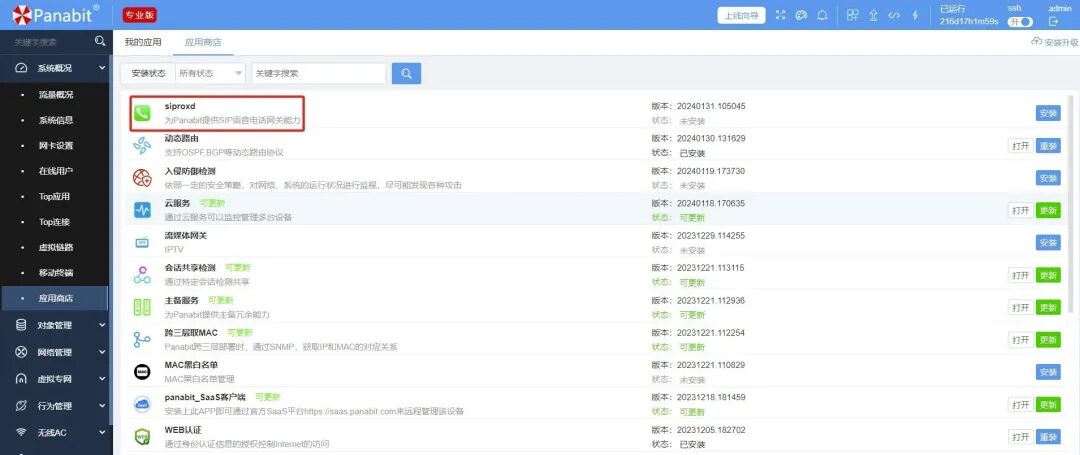Viewport: 1080px width, 455px height.
Task: Click the green phone icon for siproxd
Action: 142,114
